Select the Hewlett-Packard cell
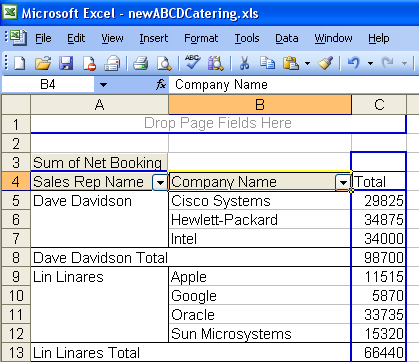The height and width of the screenshot is (362, 419). (x=260, y=219)
